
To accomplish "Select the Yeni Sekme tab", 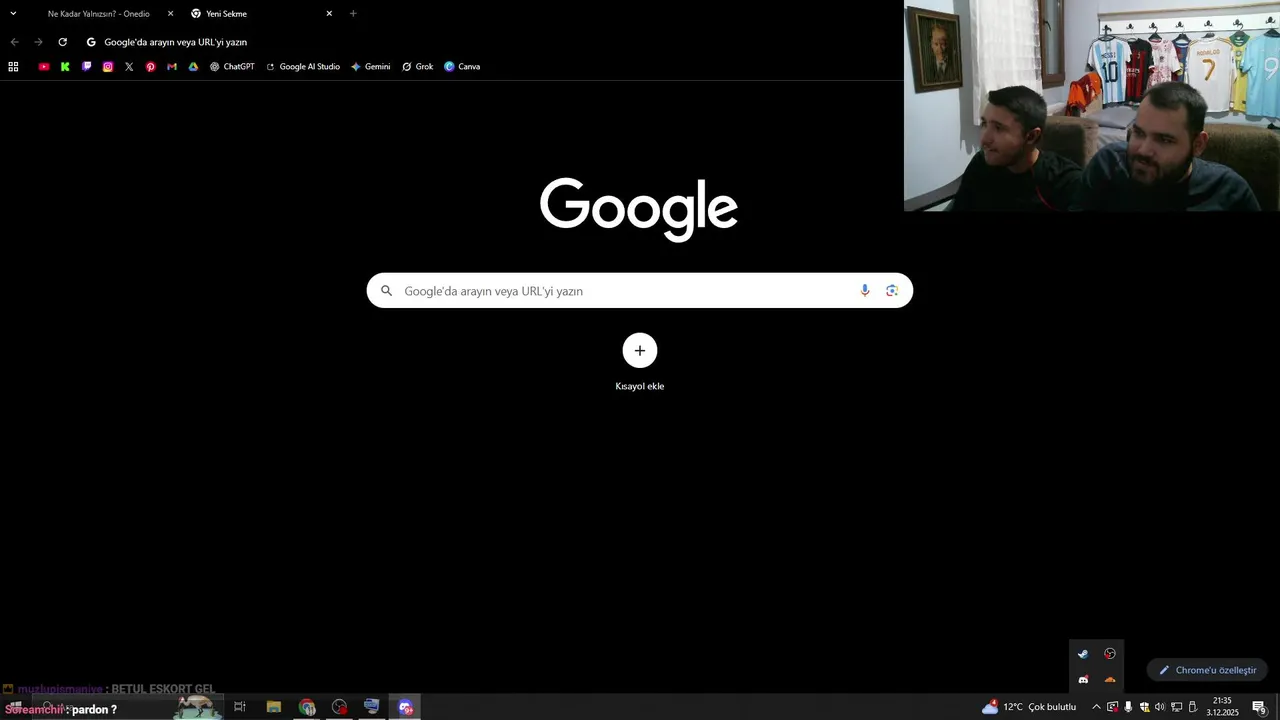I will [x=262, y=14].
